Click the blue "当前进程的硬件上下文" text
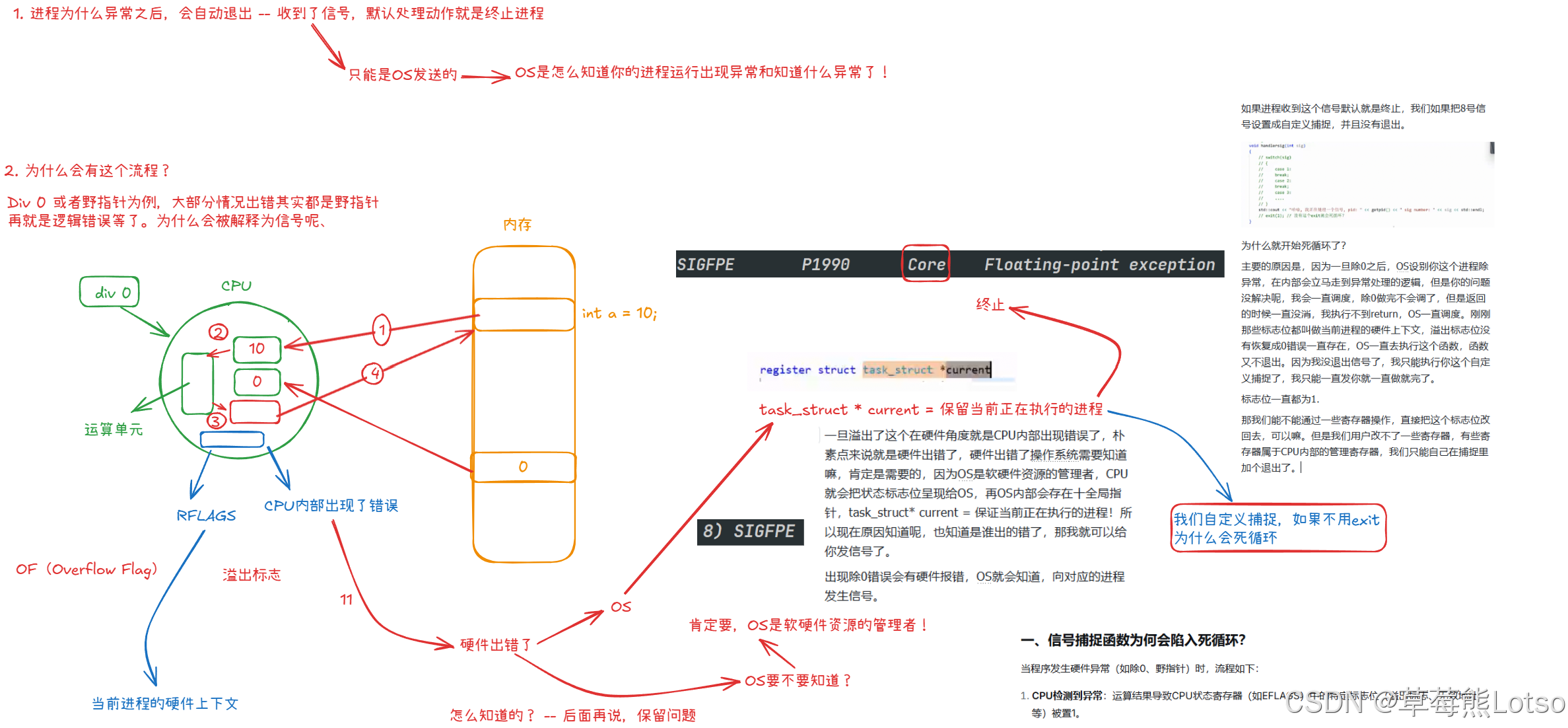This screenshot has width=1568, height=728. click(x=165, y=704)
